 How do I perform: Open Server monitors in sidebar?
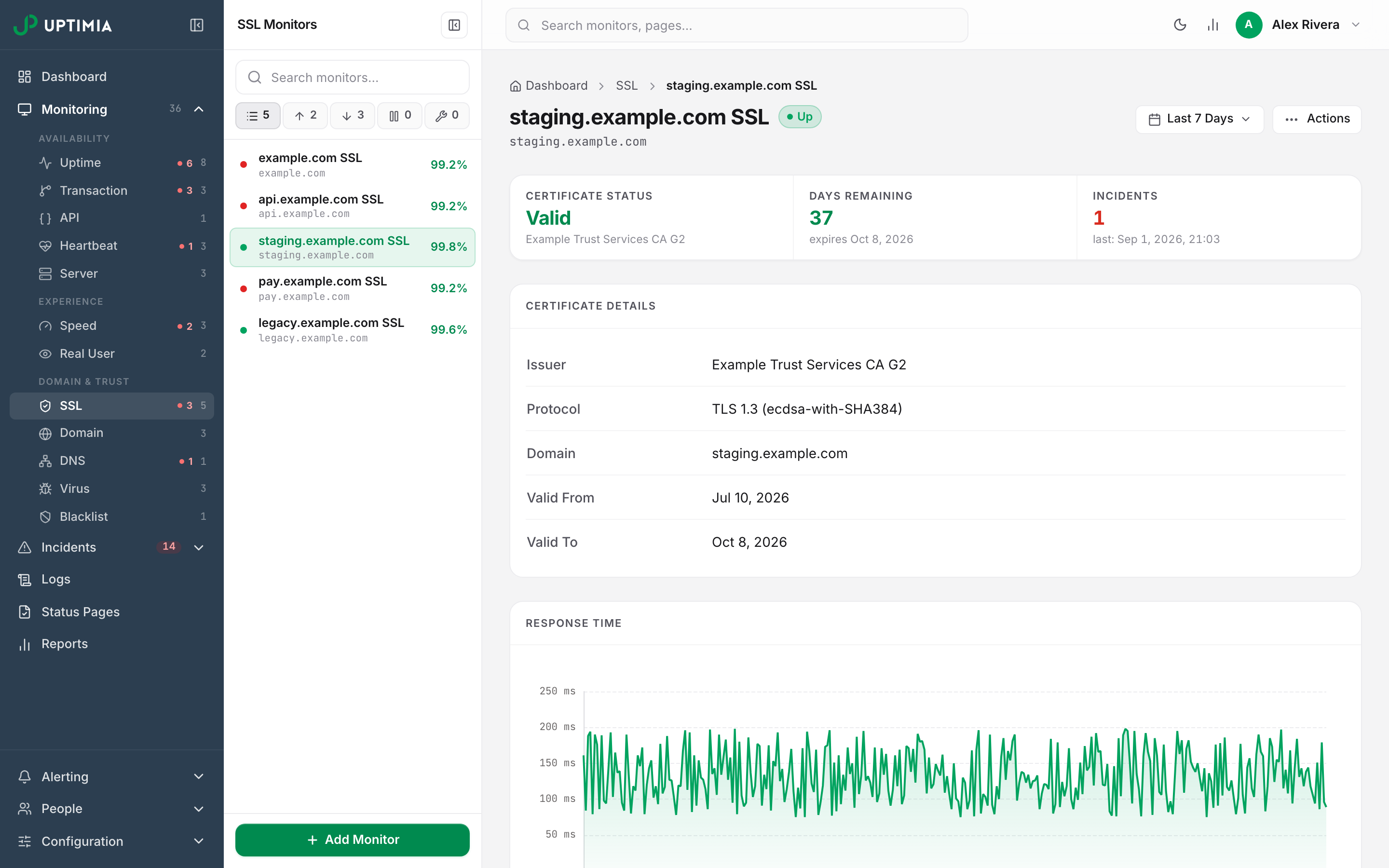pyautogui.click(x=112, y=273)
